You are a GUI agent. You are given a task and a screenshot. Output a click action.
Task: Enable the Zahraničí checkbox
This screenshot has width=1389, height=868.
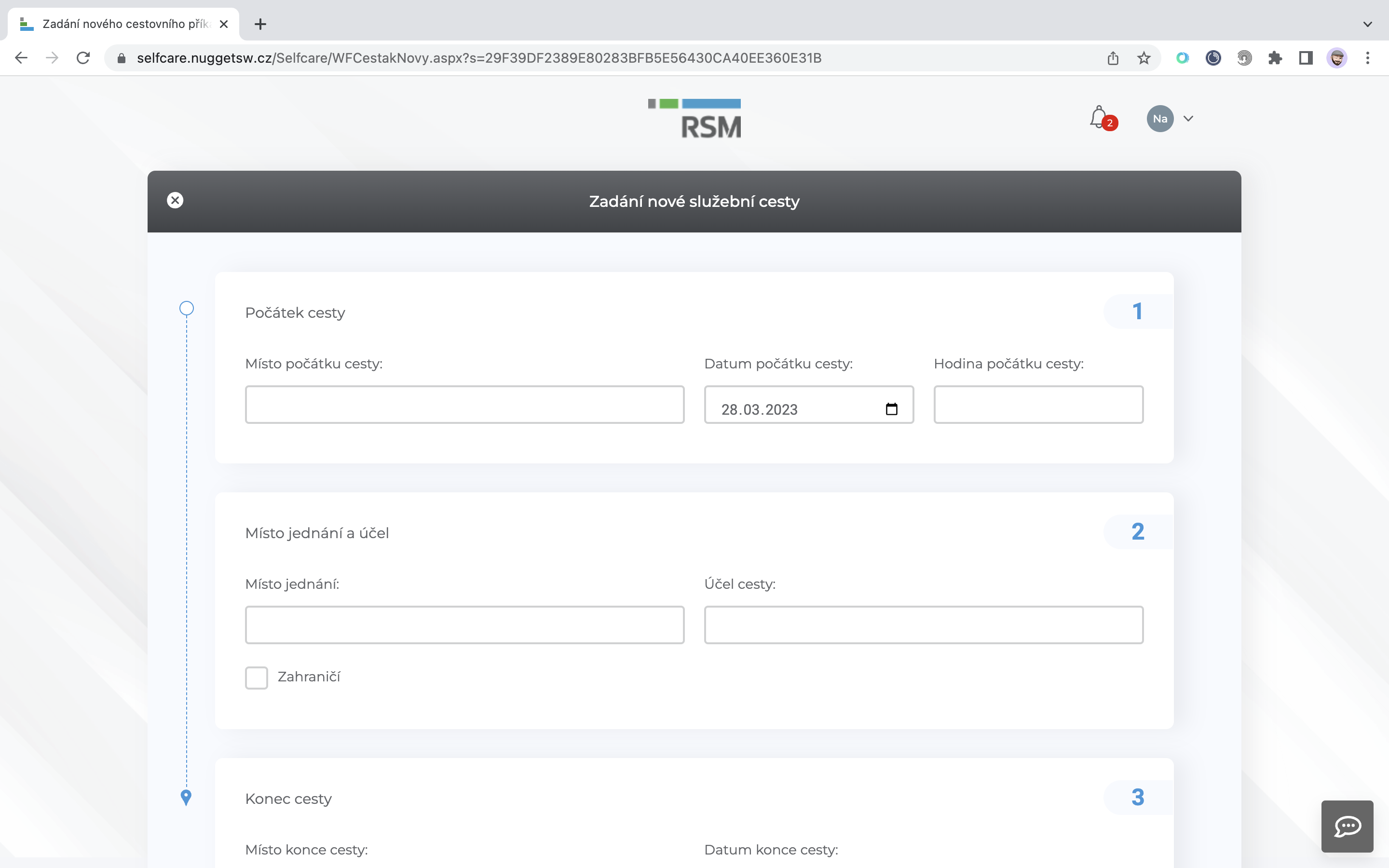(x=257, y=678)
